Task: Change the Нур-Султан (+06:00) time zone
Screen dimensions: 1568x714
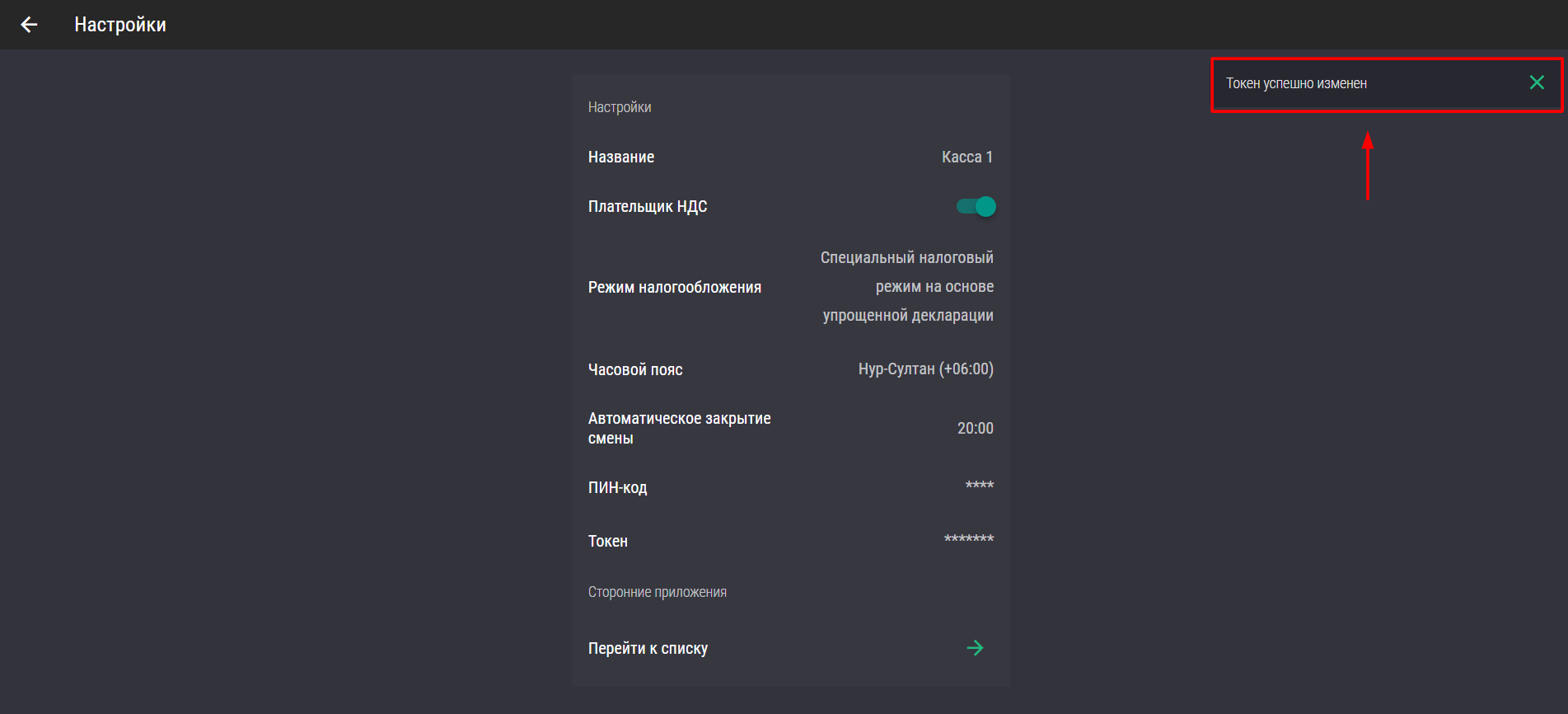Action: pos(925,369)
